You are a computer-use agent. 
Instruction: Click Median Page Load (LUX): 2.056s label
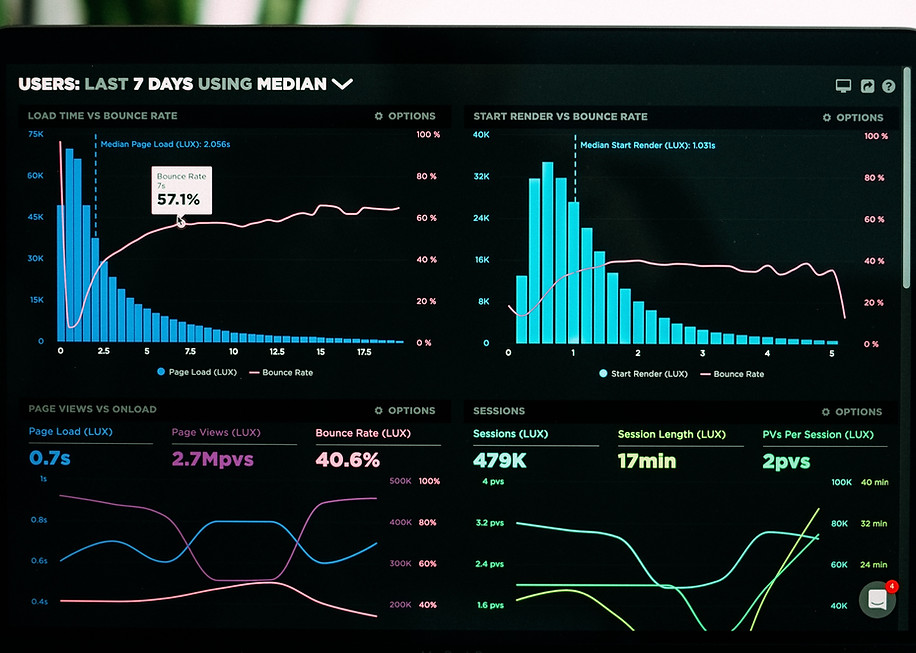click(165, 144)
